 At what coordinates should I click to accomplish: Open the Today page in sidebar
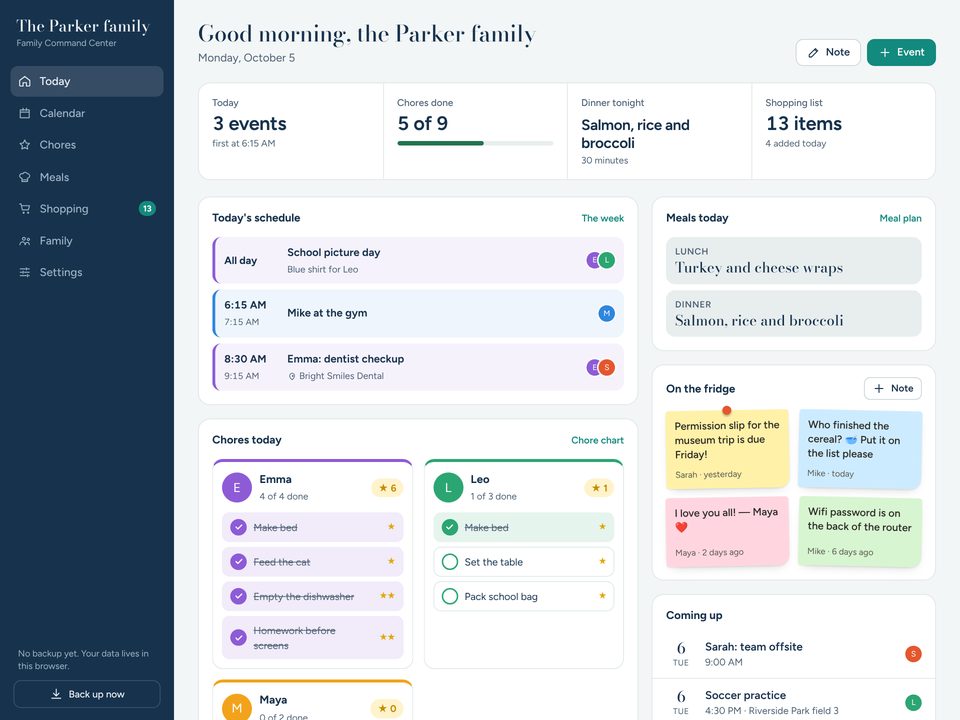pyautogui.click(x=87, y=81)
